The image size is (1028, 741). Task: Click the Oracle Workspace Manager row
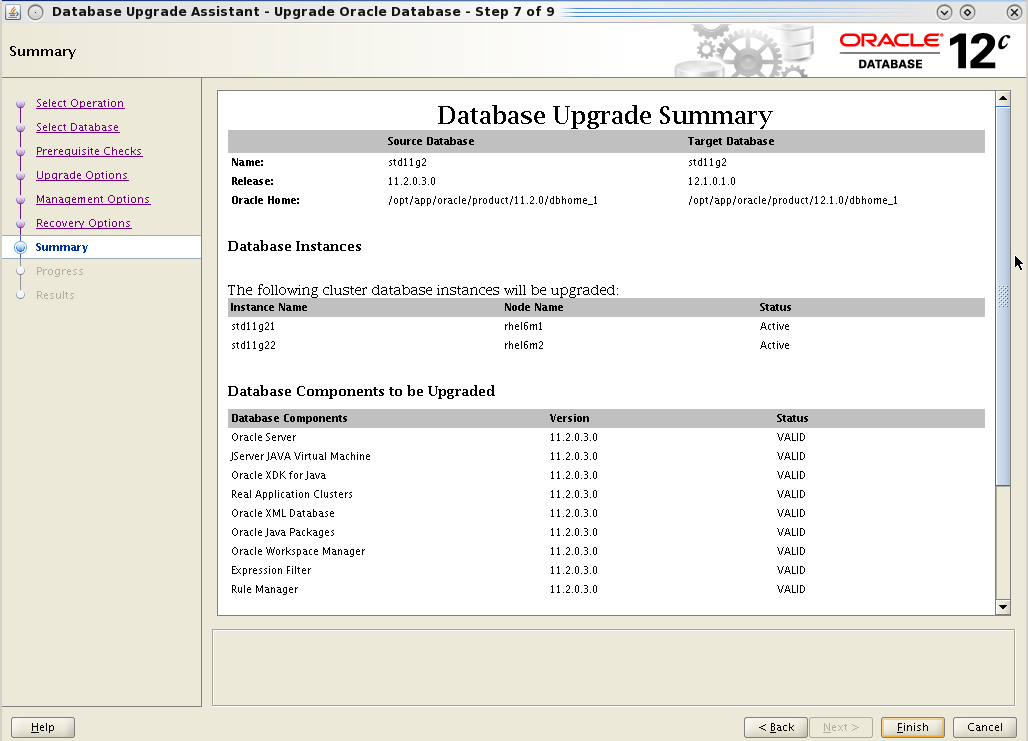[x=606, y=551]
